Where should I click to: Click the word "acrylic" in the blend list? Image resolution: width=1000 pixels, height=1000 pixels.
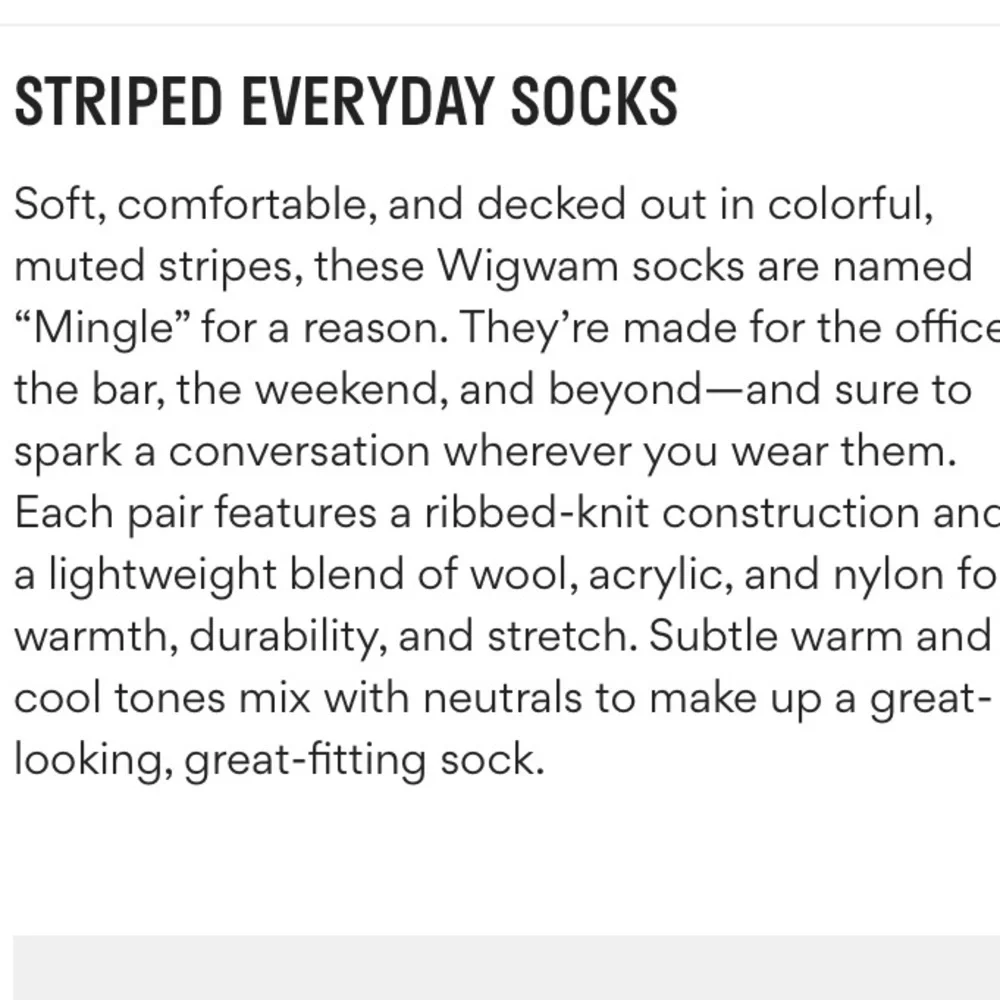coord(660,575)
